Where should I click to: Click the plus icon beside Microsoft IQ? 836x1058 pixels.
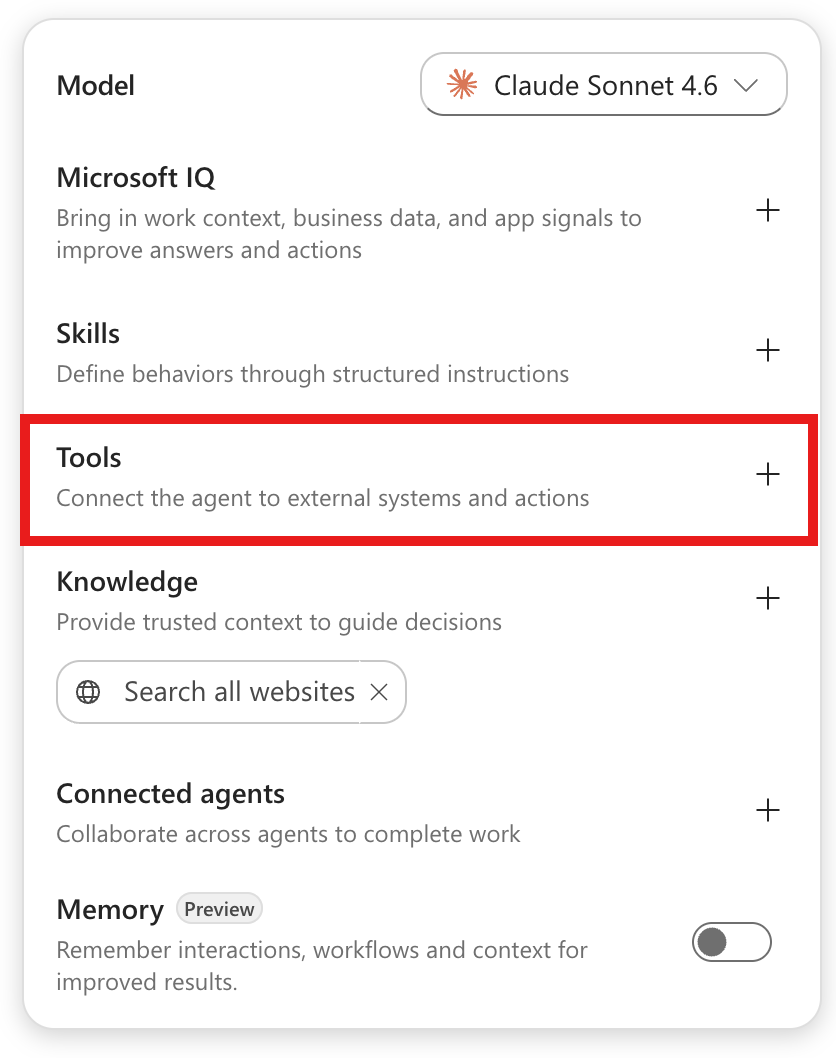768,211
